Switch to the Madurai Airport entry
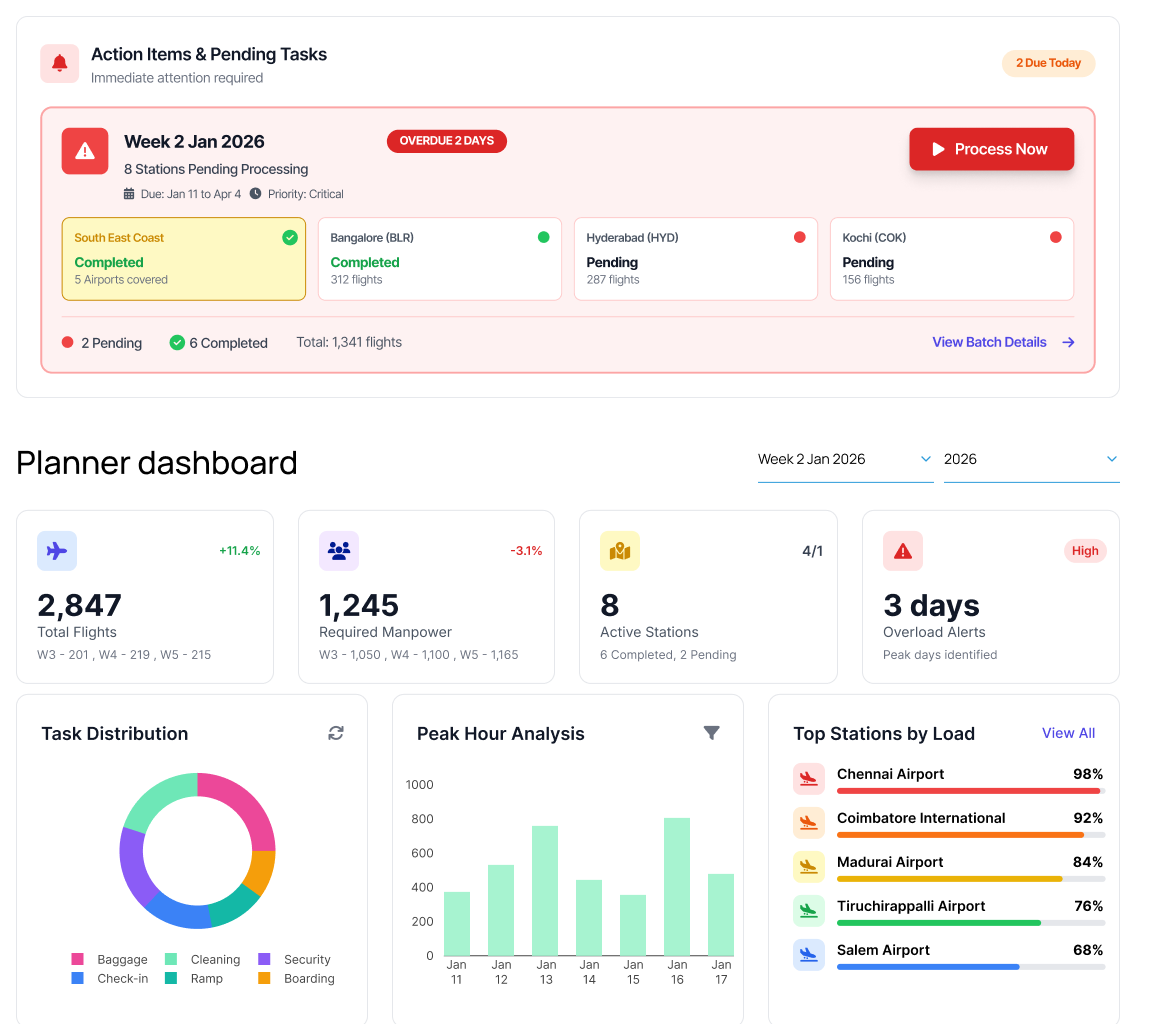This screenshot has width=1152, height=1024. tap(889, 862)
